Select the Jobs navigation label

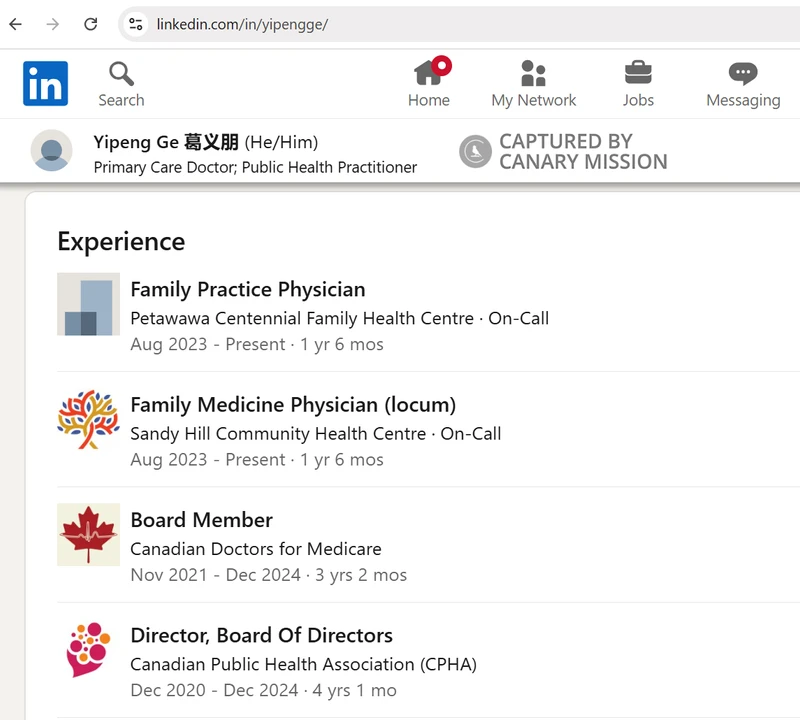click(638, 100)
